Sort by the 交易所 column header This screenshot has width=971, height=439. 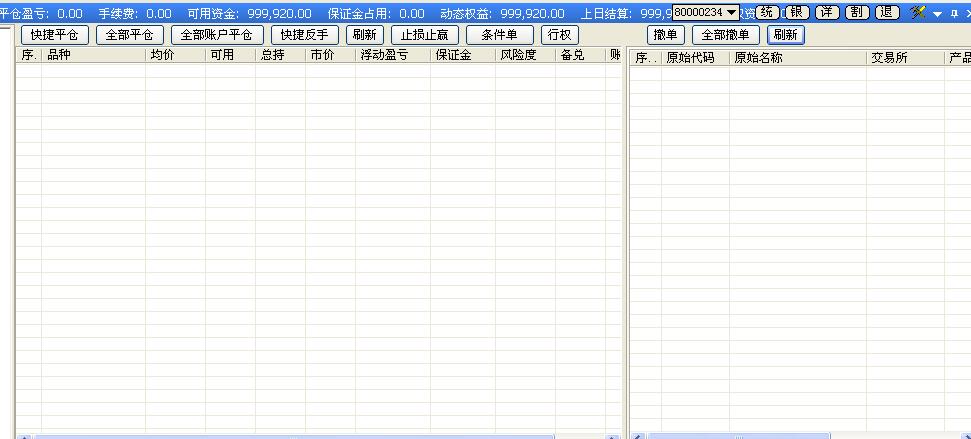[x=905, y=58]
